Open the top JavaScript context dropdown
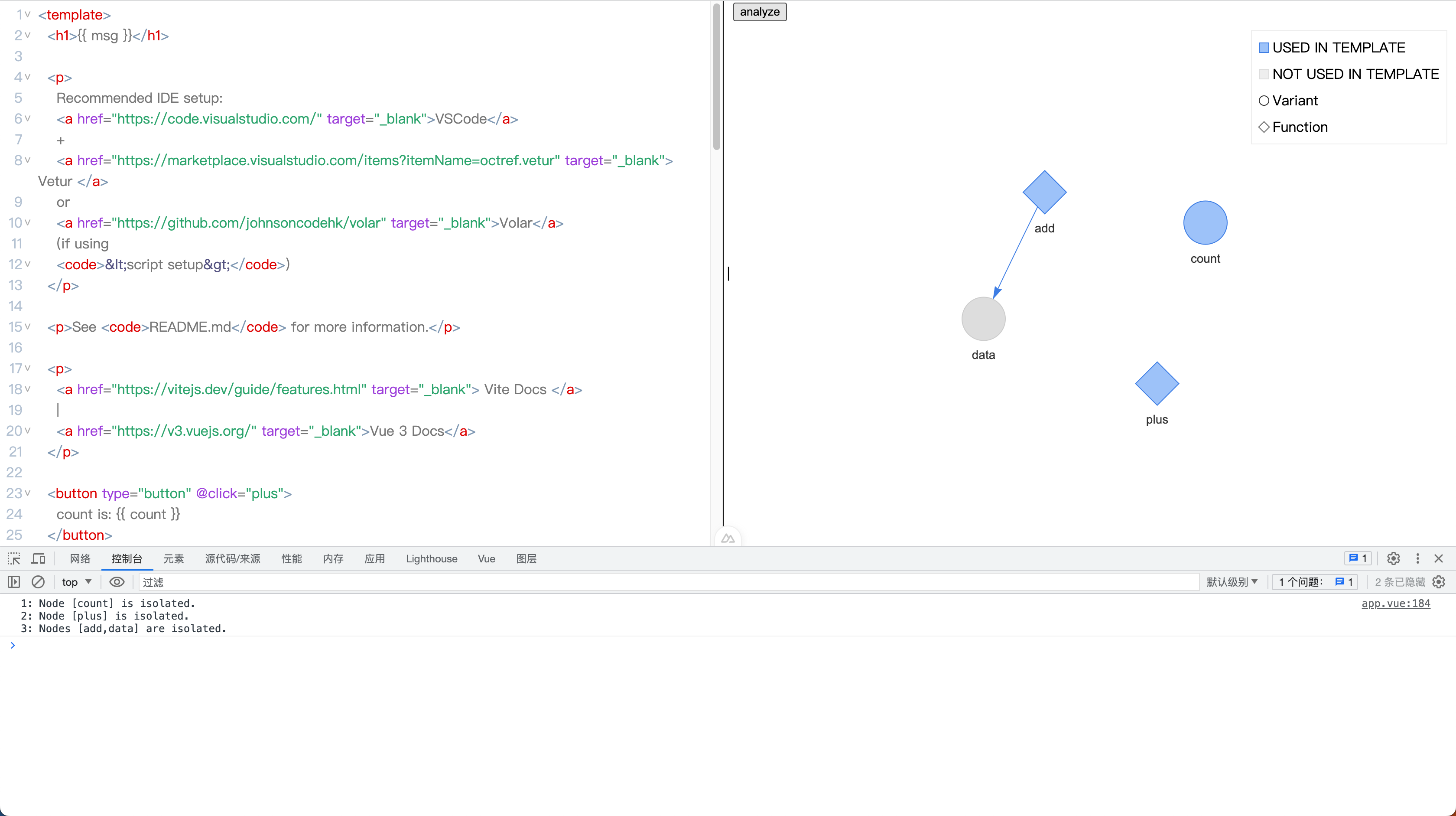The height and width of the screenshot is (816, 1456). click(77, 582)
